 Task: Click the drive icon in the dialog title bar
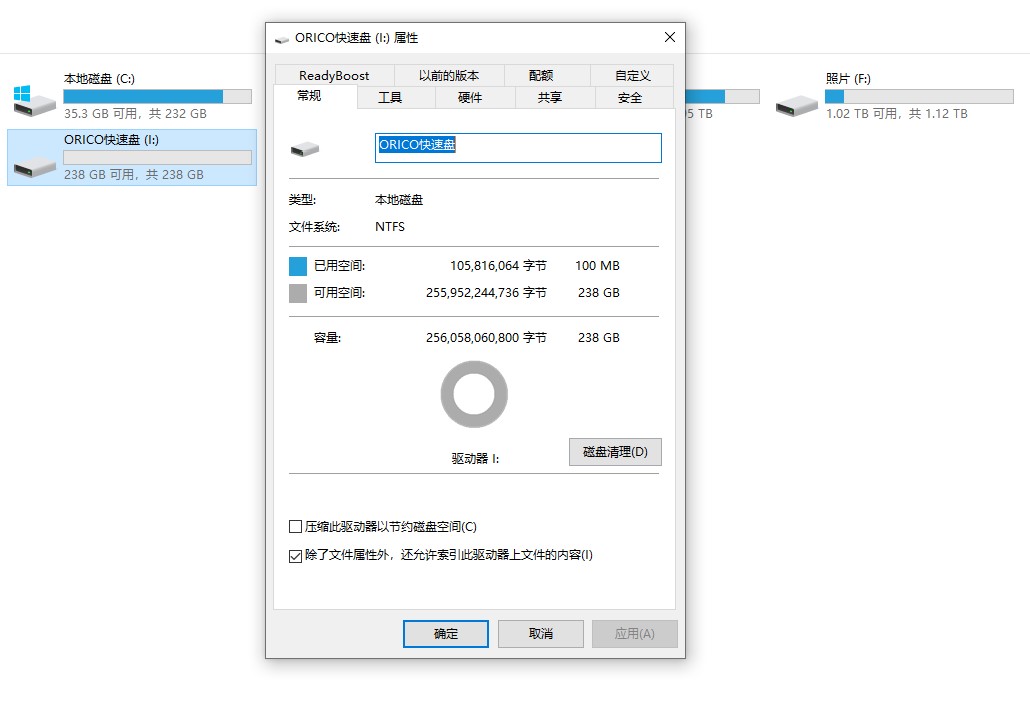tap(281, 37)
